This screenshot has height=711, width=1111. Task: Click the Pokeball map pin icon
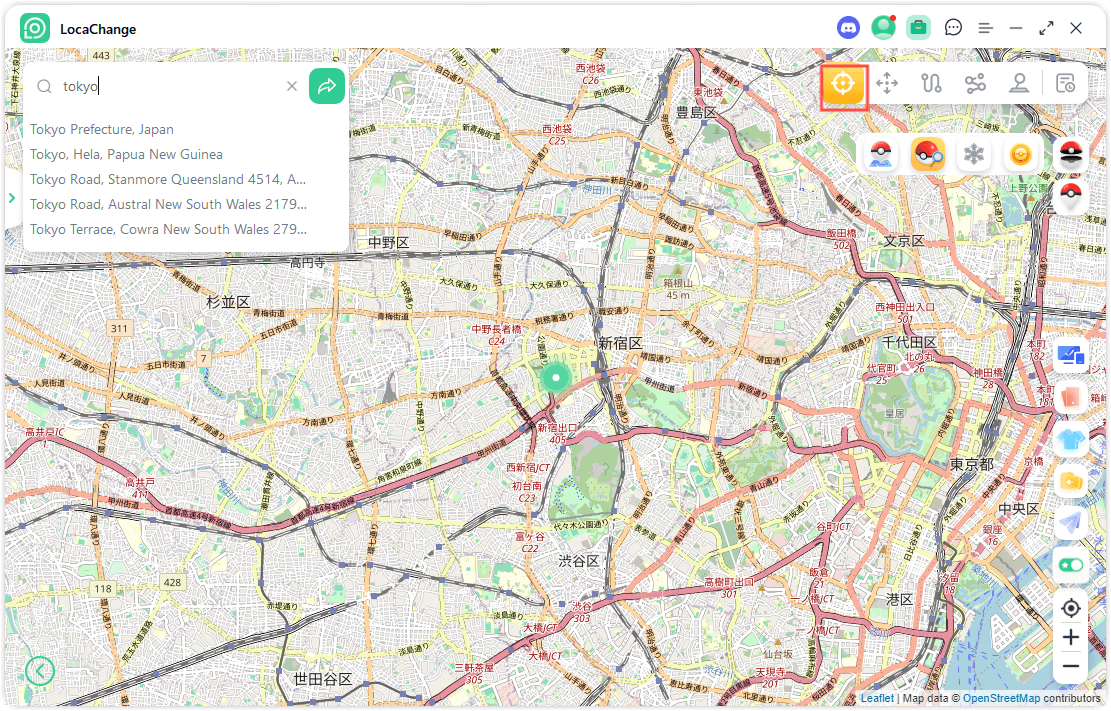[x=1070, y=196]
